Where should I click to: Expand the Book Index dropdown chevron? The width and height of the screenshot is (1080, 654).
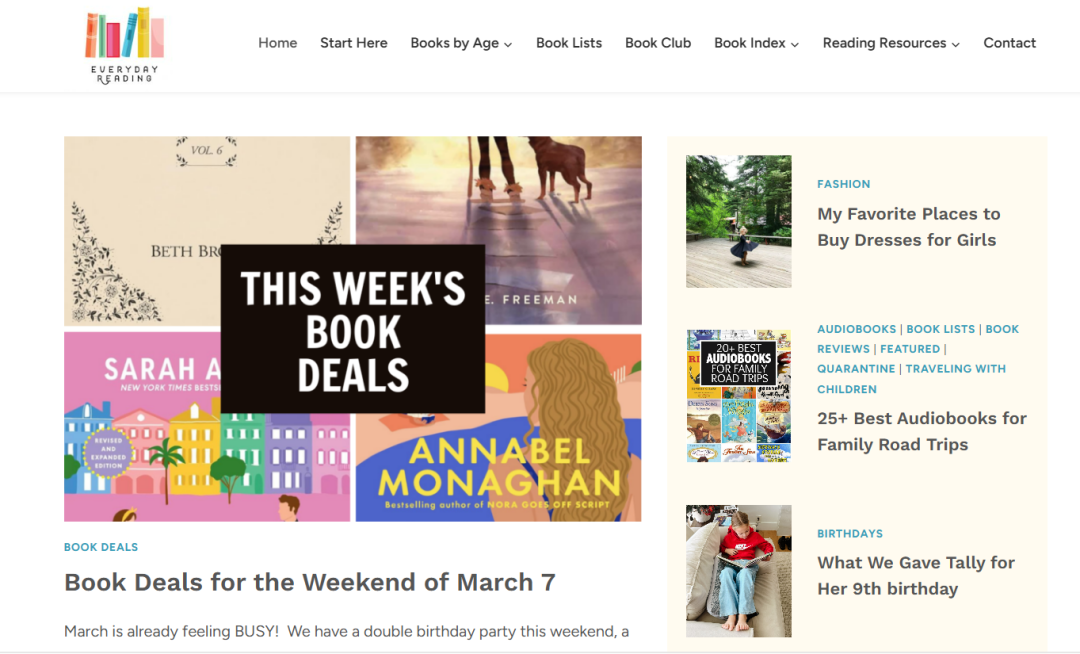795,44
